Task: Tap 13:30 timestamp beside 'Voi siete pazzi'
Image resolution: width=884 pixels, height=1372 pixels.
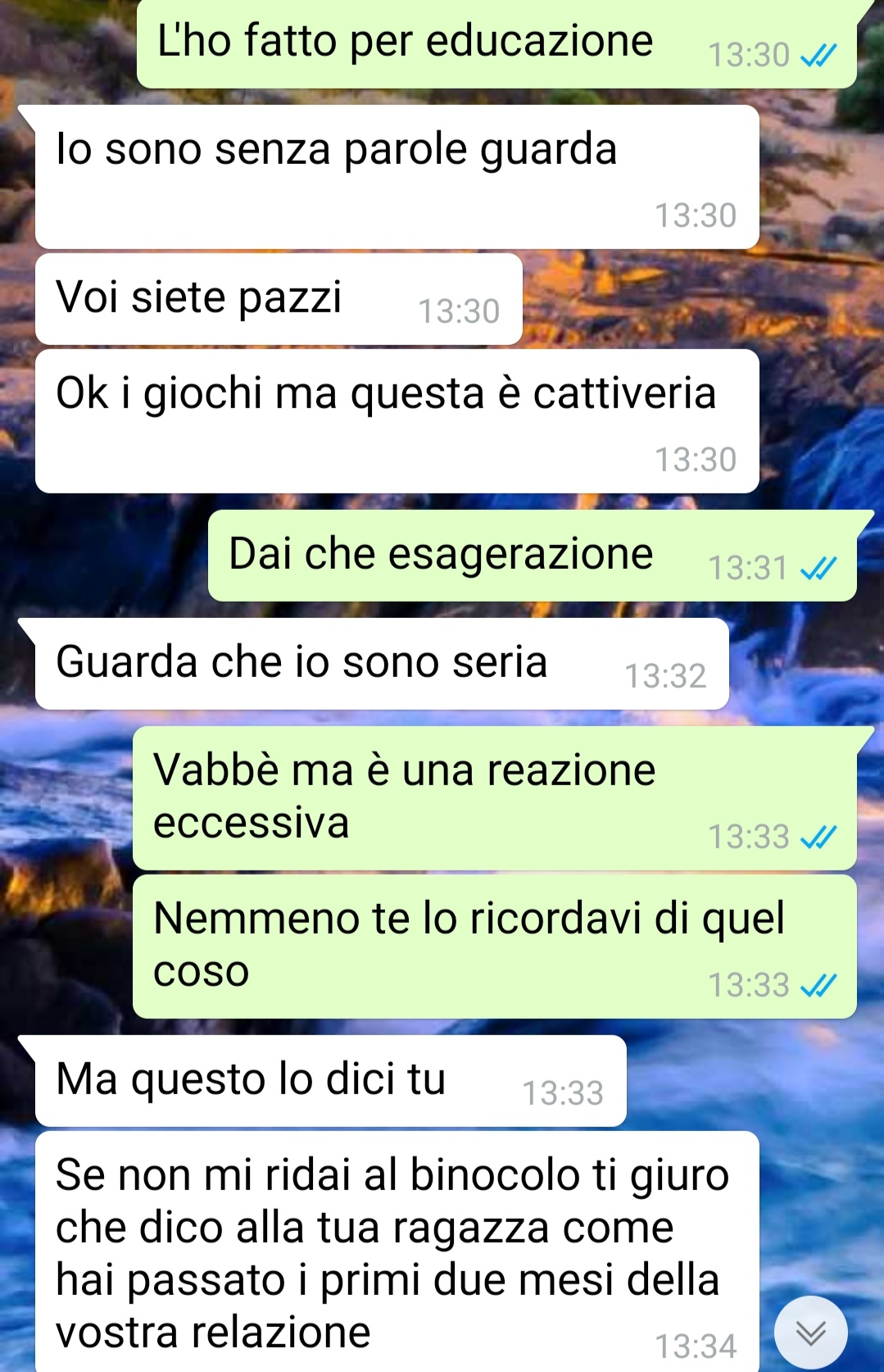Action: click(x=459, y=311)
